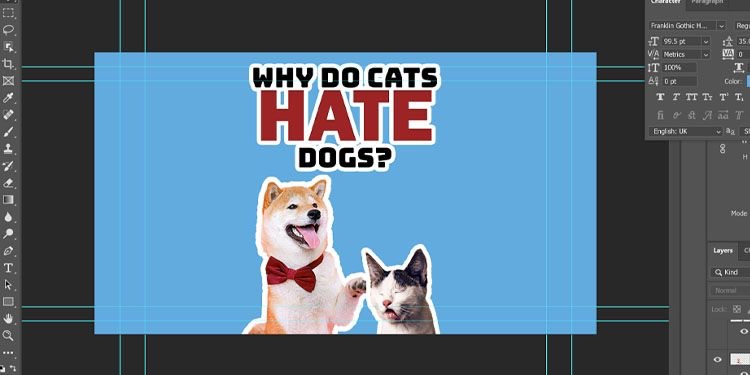Switch to the Paragraph tab

click(707, 2)
